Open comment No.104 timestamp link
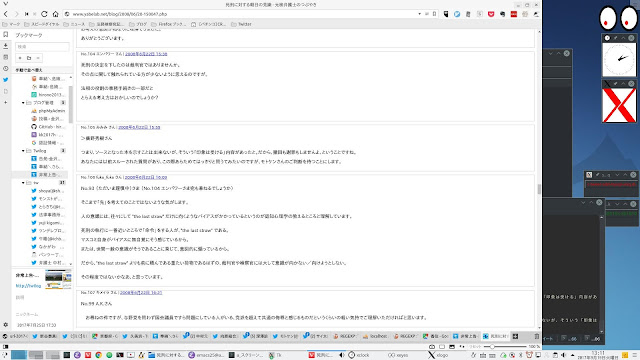This screenshot has width=640, height=360. click(146, 54)
